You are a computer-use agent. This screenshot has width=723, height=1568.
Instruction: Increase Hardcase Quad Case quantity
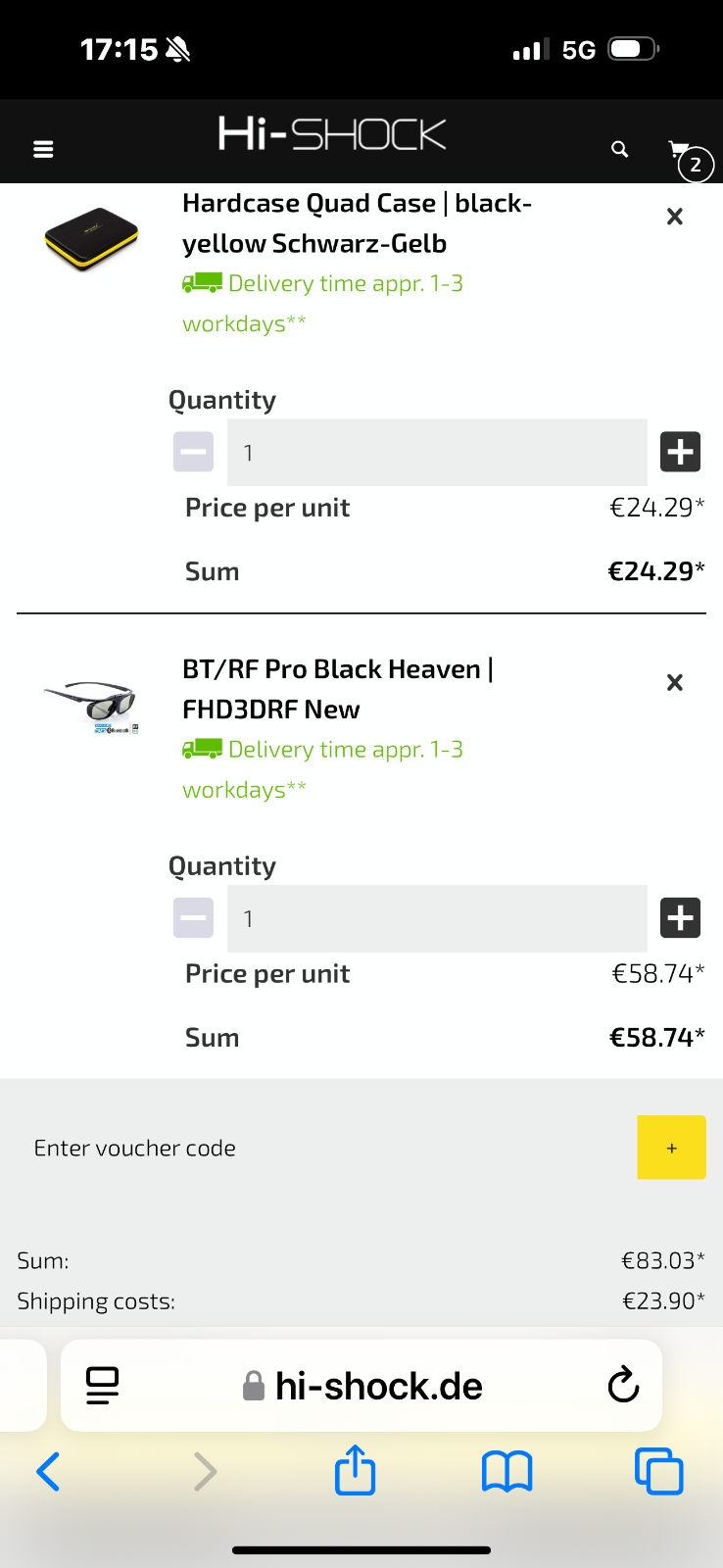tap(681, 452)
